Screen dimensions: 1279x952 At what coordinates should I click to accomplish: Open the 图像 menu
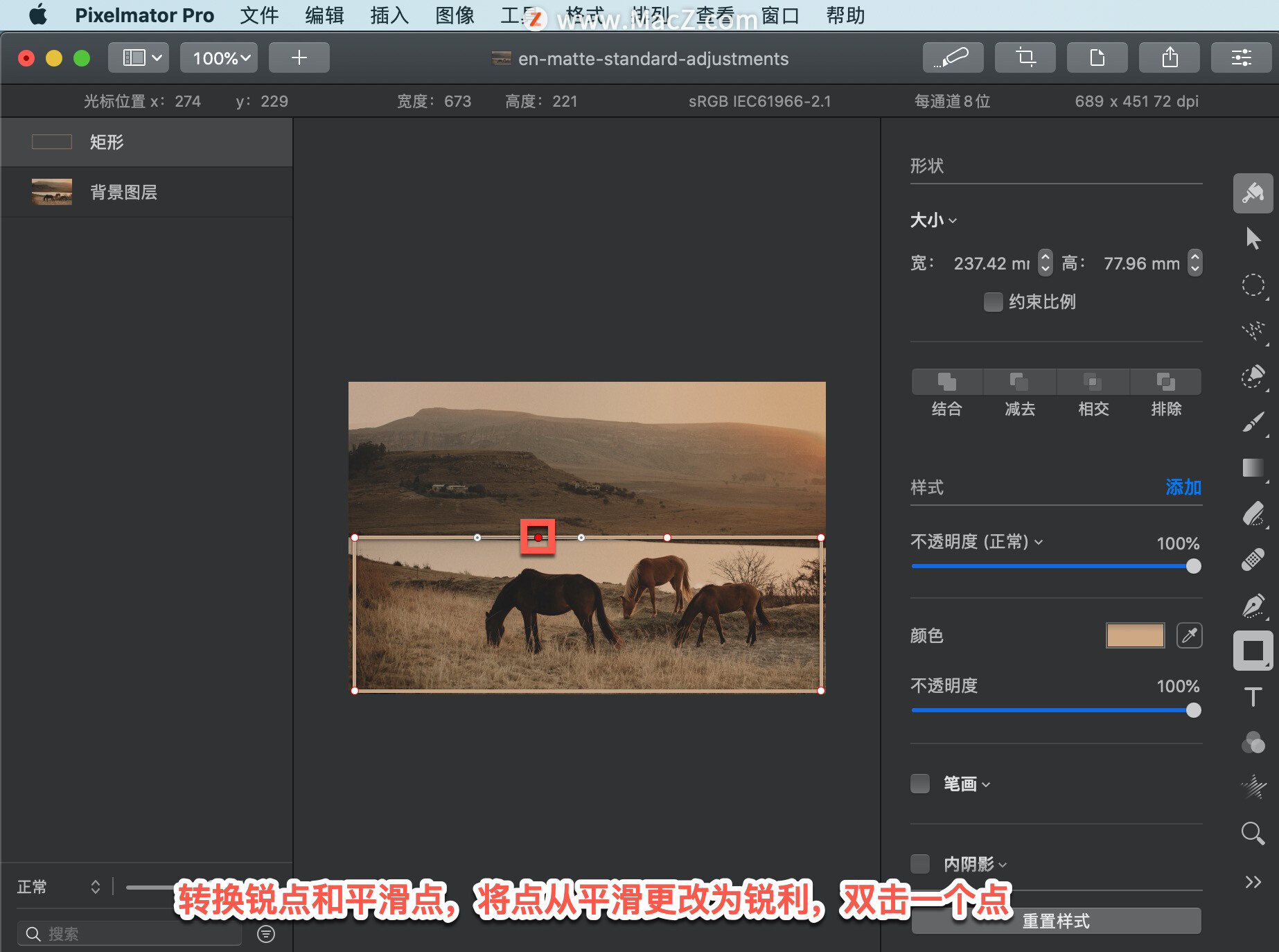point(455,15)
